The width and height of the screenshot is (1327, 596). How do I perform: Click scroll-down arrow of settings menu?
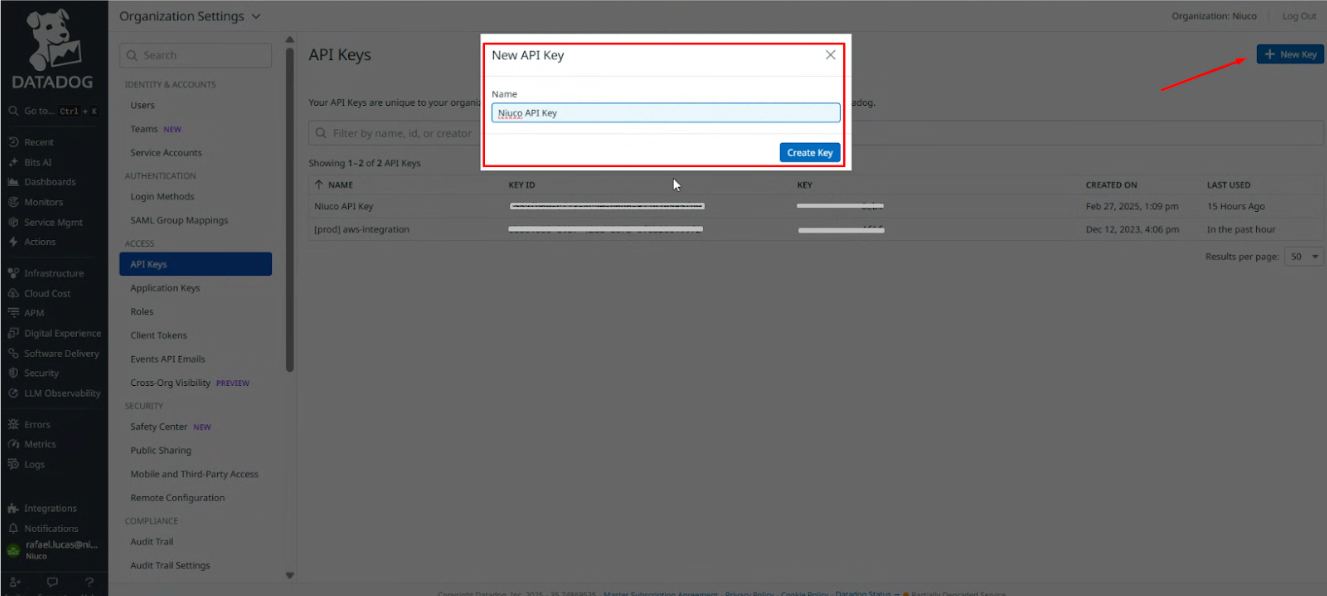coord(290,575)
